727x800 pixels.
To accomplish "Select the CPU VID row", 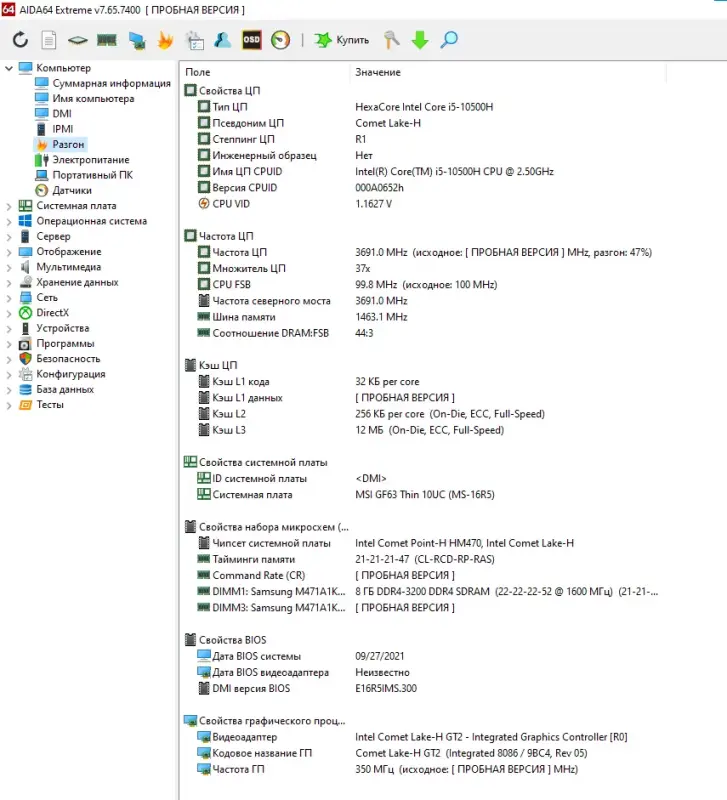I will [423, 204].
